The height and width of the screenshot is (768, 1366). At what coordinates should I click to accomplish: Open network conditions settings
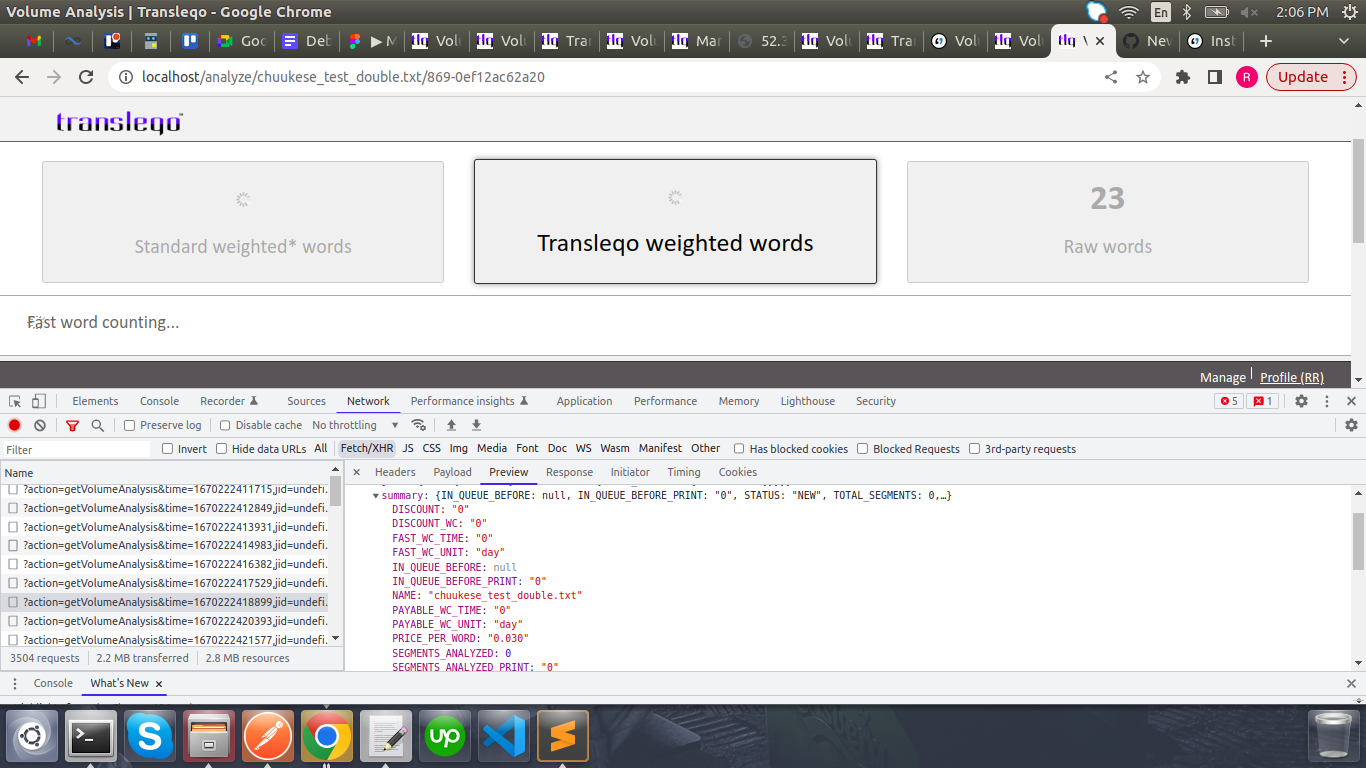click(419, 424)
